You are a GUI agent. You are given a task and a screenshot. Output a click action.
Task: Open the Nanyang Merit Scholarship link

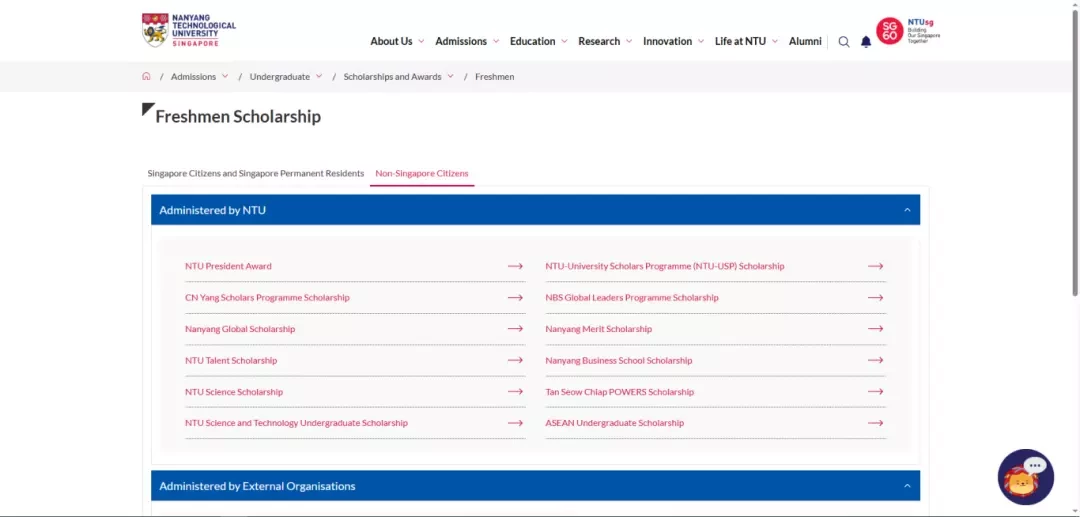tap(599, 329)
